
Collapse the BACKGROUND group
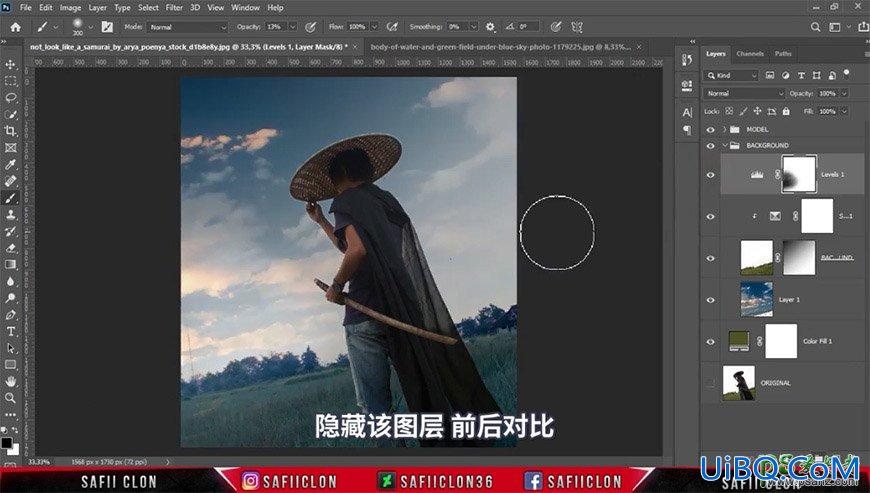pyautogui.click(x=725, y=145)
